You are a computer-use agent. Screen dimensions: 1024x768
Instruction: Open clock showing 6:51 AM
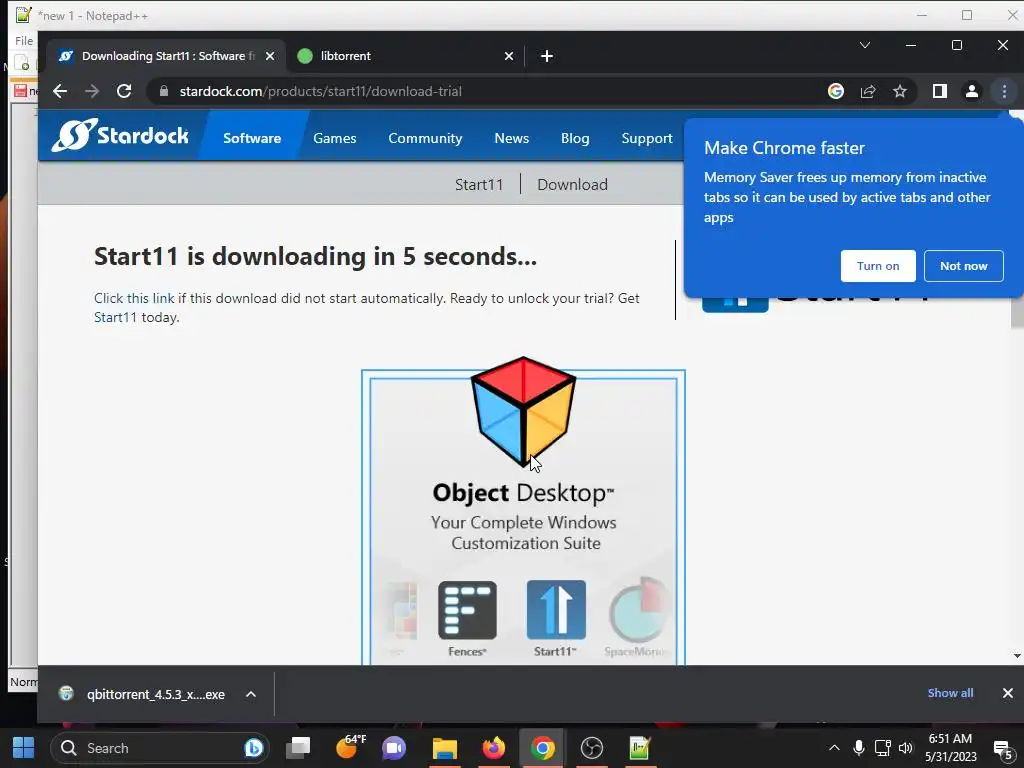pyautogui.click(x=950, y=748)
